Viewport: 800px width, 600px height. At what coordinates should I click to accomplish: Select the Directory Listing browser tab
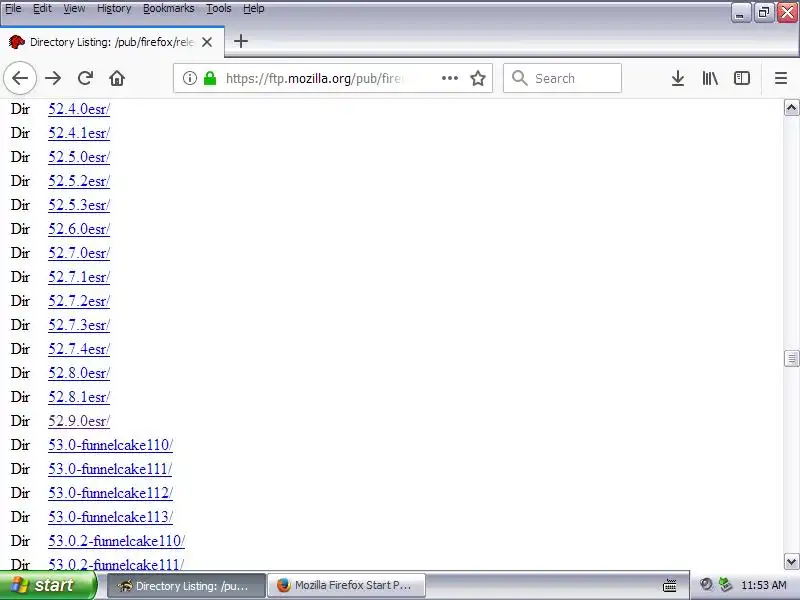tap(112, 42)
